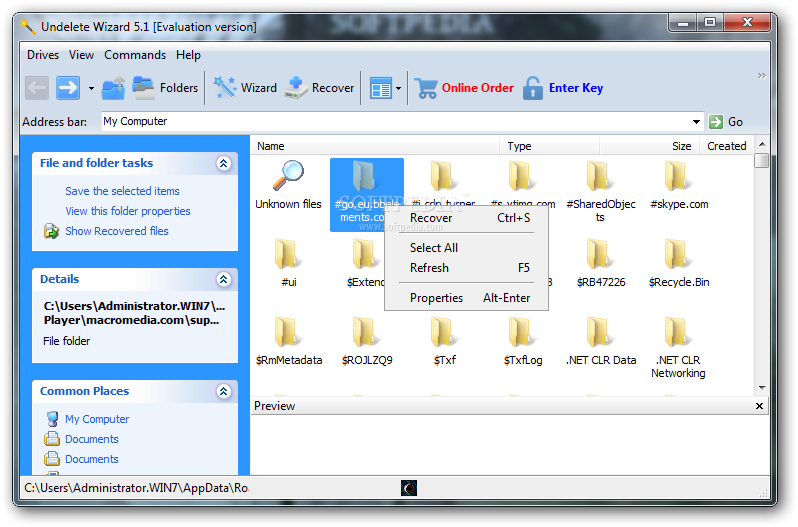
Task: Open My Computer in Common Places
Action: click(97, 419)
